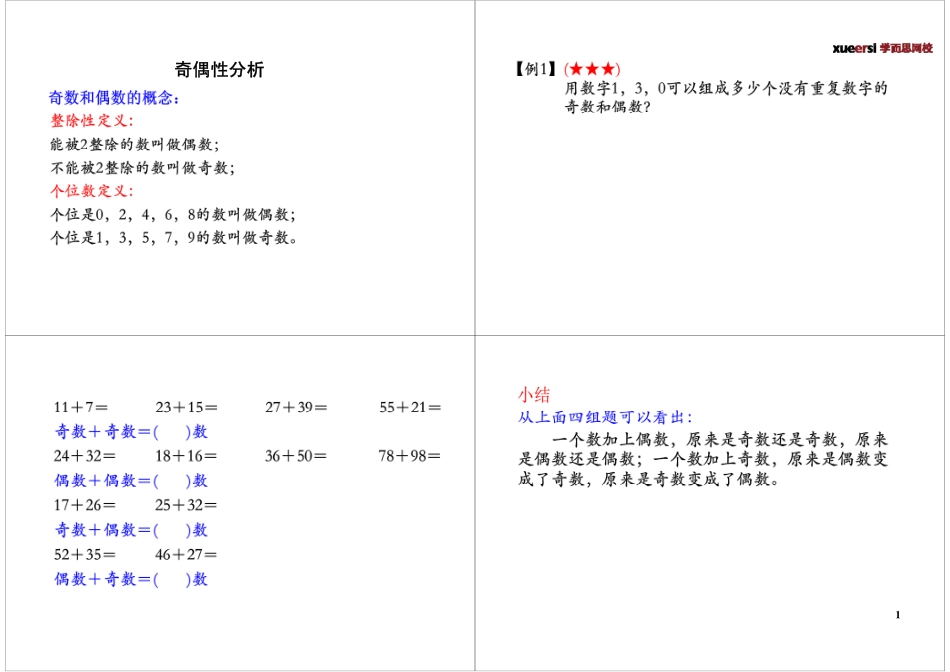Click the blue 奇数+偶数=( )数 text
The image size is (950, 672).
point(130,531)
